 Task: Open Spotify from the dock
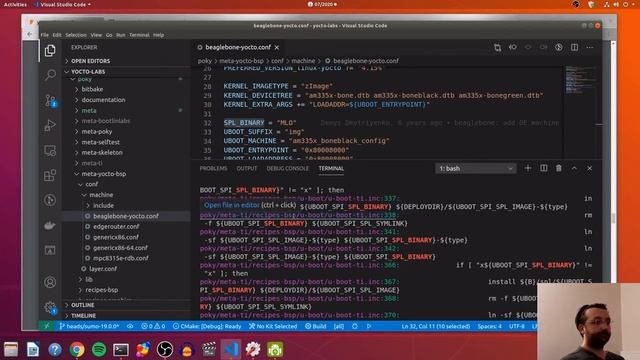click(x=99, y=349)
